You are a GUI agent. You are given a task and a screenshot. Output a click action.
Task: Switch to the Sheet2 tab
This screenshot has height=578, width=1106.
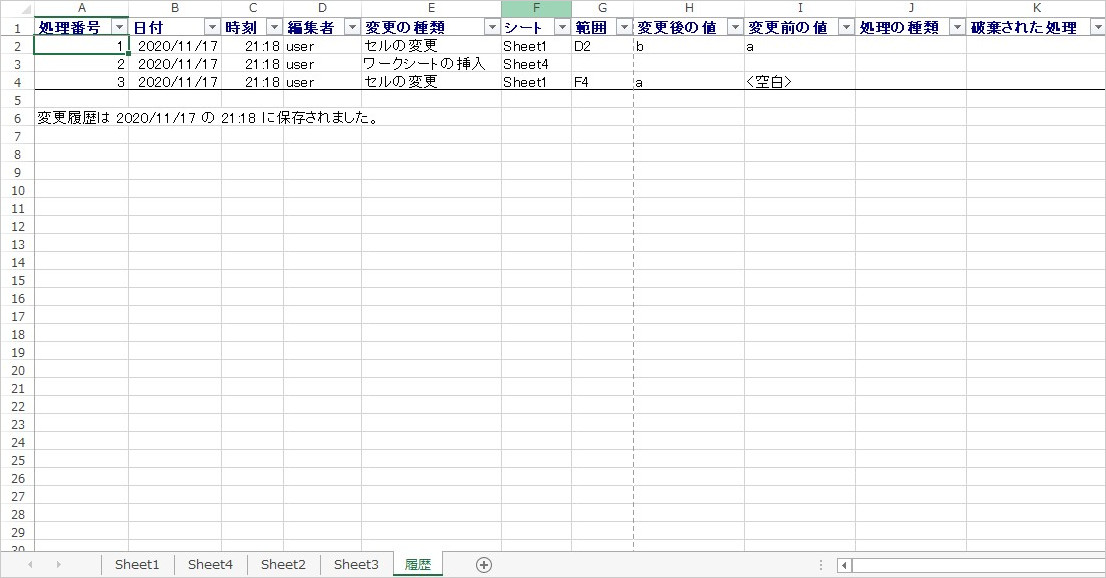coord(283,564)
